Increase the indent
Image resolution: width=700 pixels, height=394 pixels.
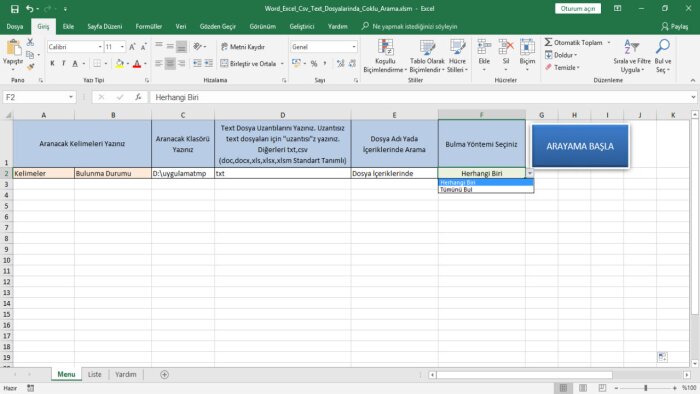pyautogui.click(x=208, y=64)
